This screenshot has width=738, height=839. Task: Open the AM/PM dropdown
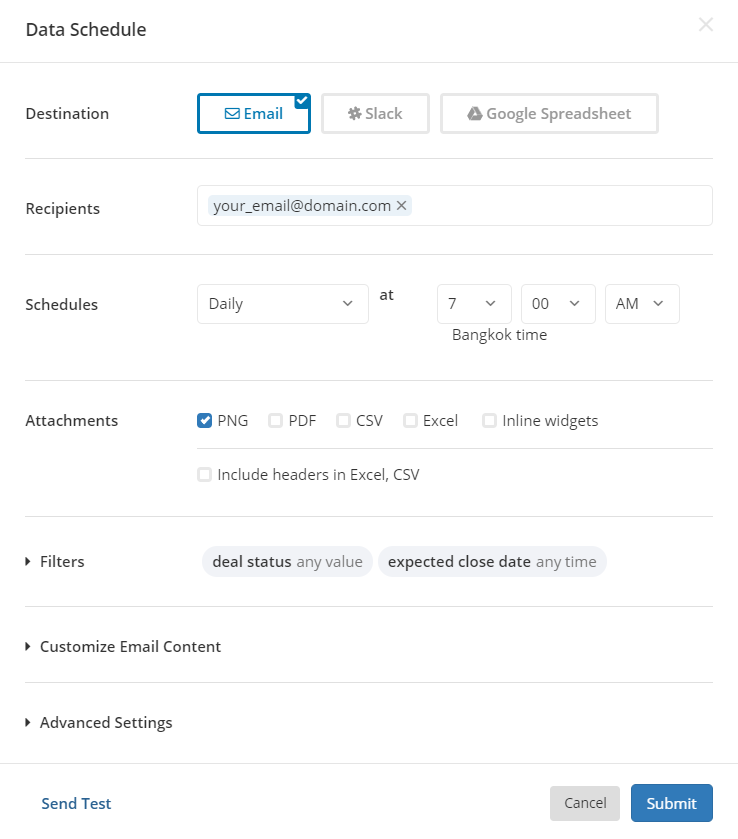[642, 304]
